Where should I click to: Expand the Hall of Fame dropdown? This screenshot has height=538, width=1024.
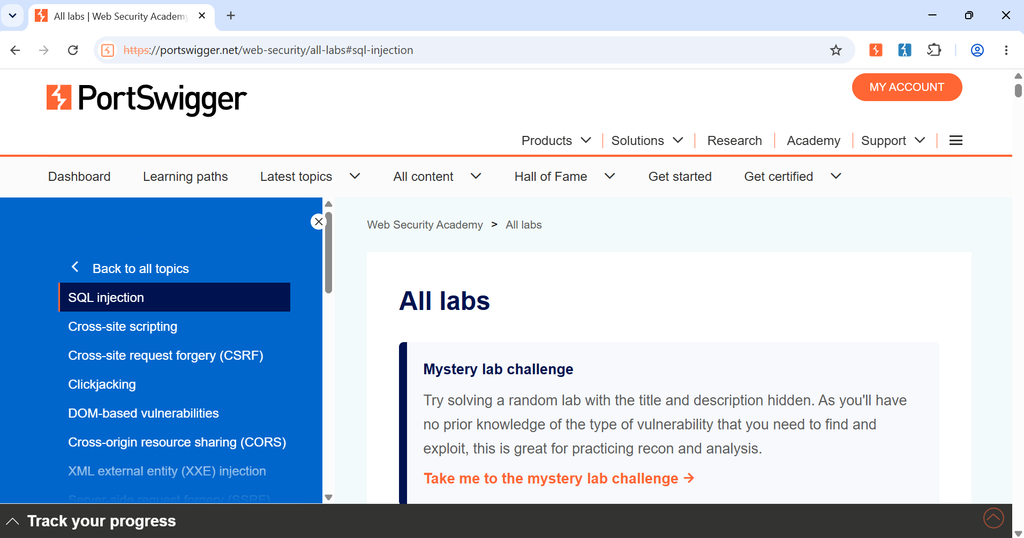[609, 176]
